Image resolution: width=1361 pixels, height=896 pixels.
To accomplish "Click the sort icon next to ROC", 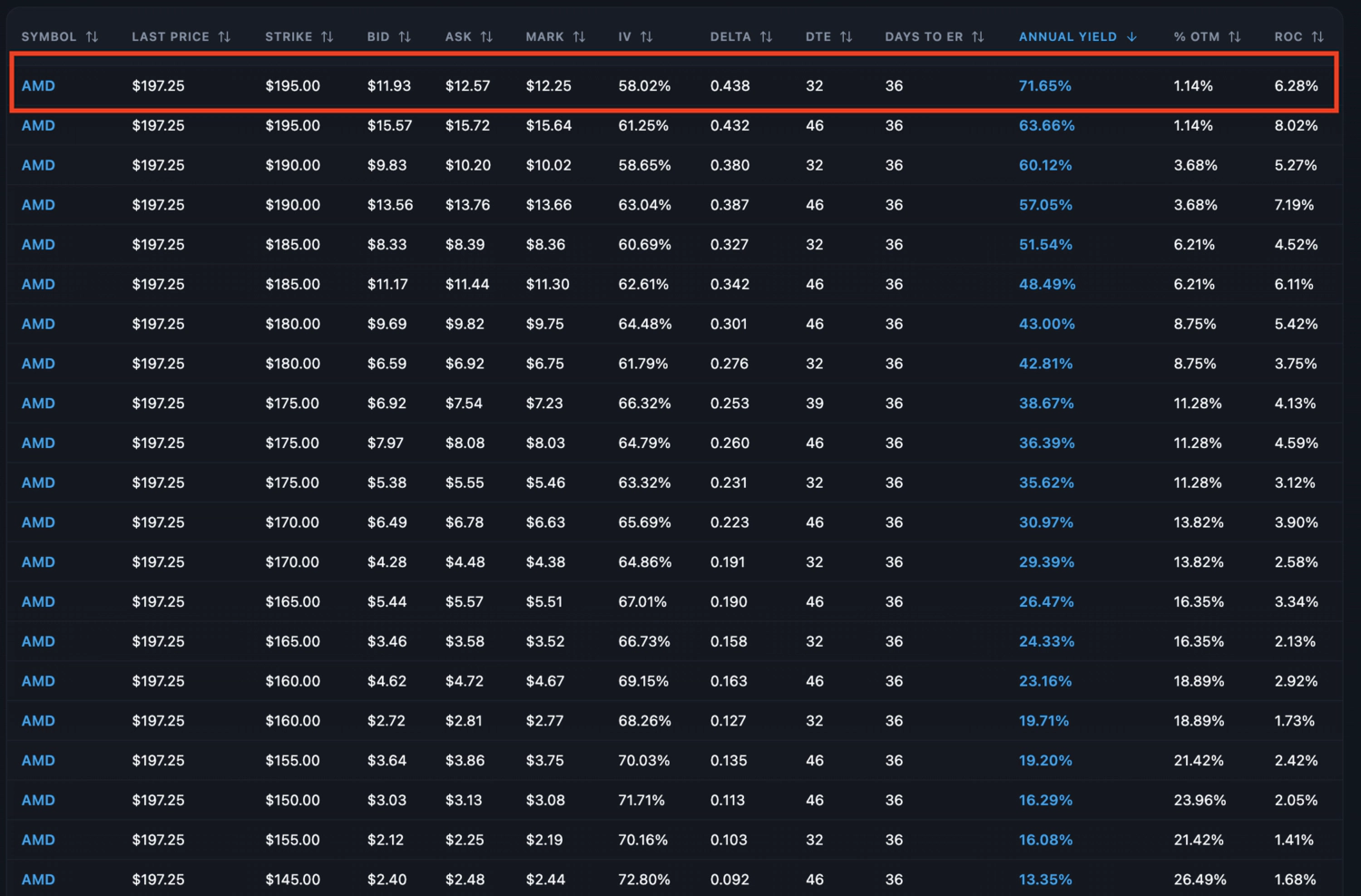I will point(1317,37).
